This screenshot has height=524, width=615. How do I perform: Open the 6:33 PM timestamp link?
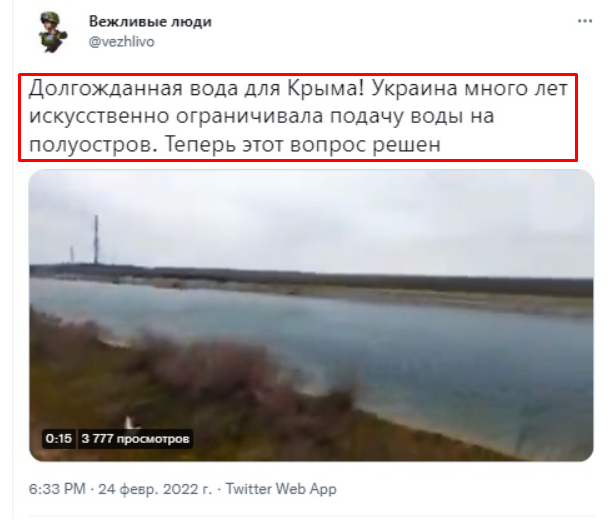tap(57, 489)
